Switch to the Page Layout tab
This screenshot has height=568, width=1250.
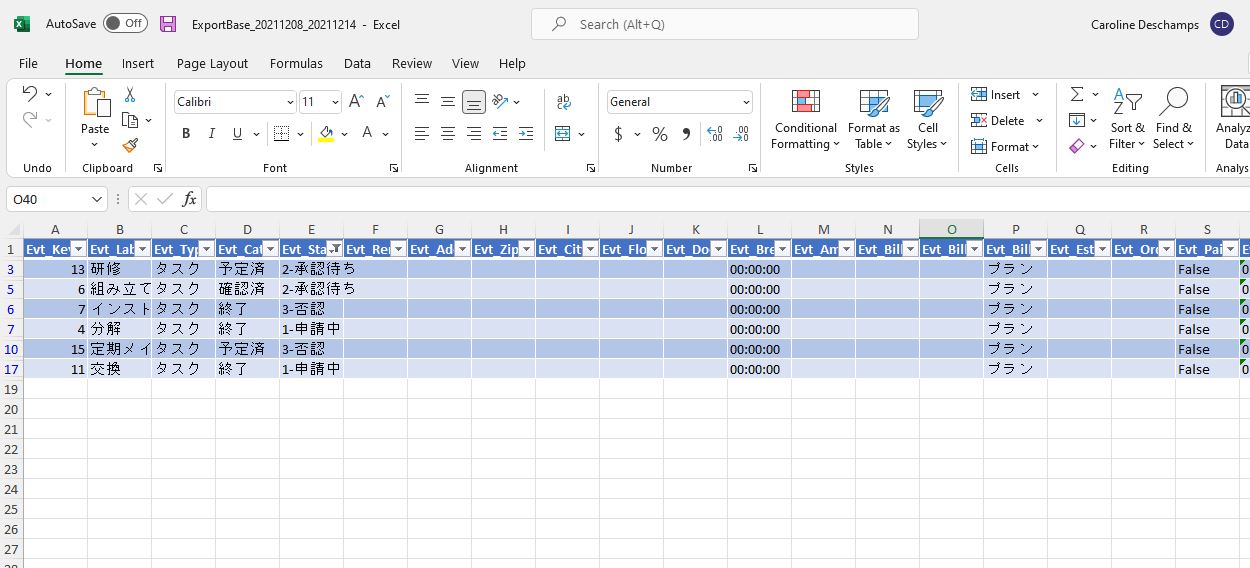[x=212, y=63]
